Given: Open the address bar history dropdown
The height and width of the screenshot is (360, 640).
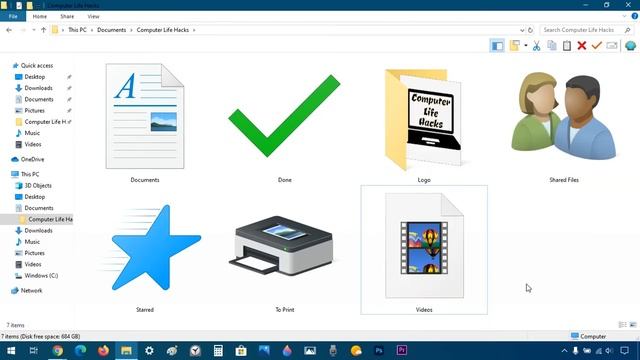Looking at the screenshot, I should coord(522,30).
